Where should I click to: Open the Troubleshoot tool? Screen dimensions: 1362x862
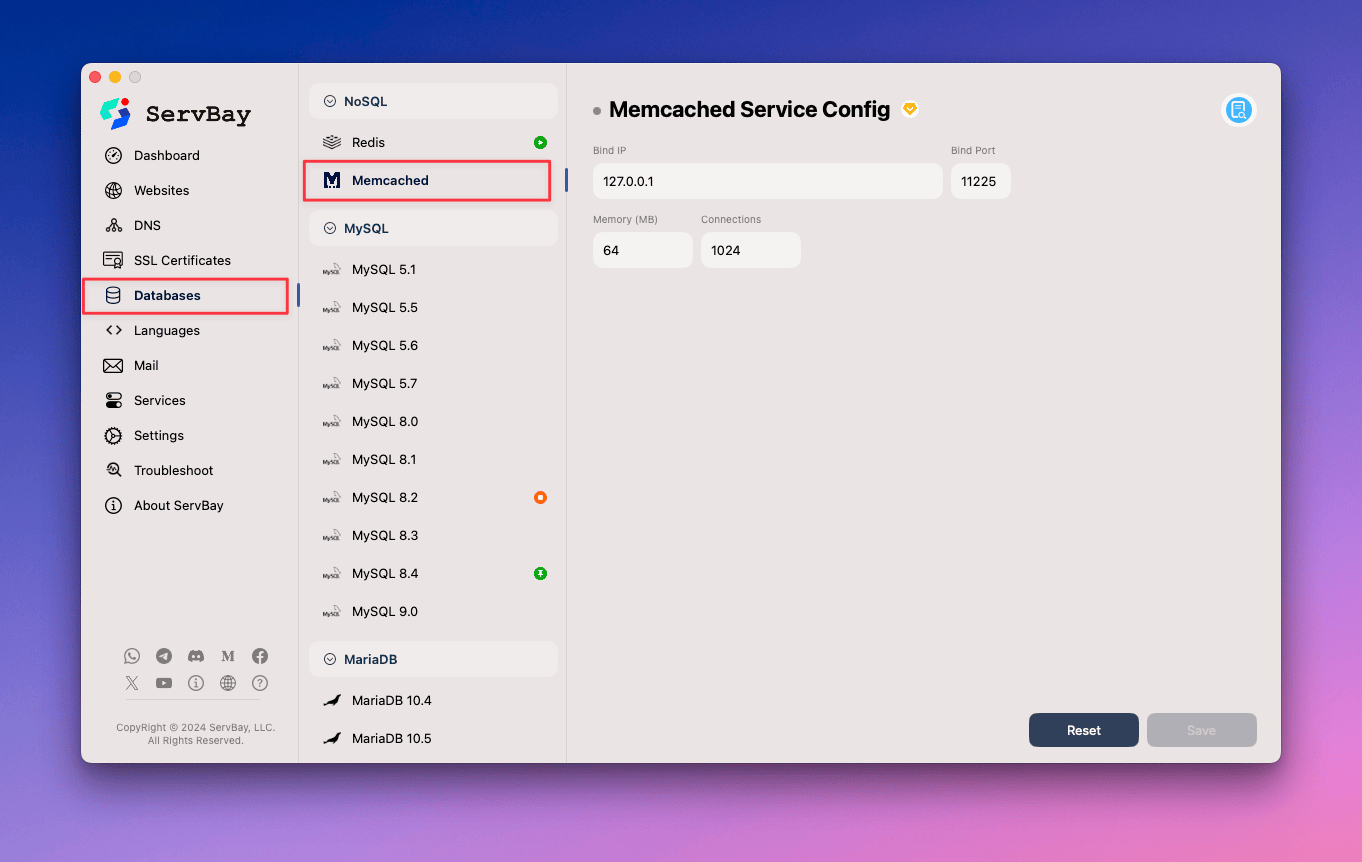tap(174, 469)
